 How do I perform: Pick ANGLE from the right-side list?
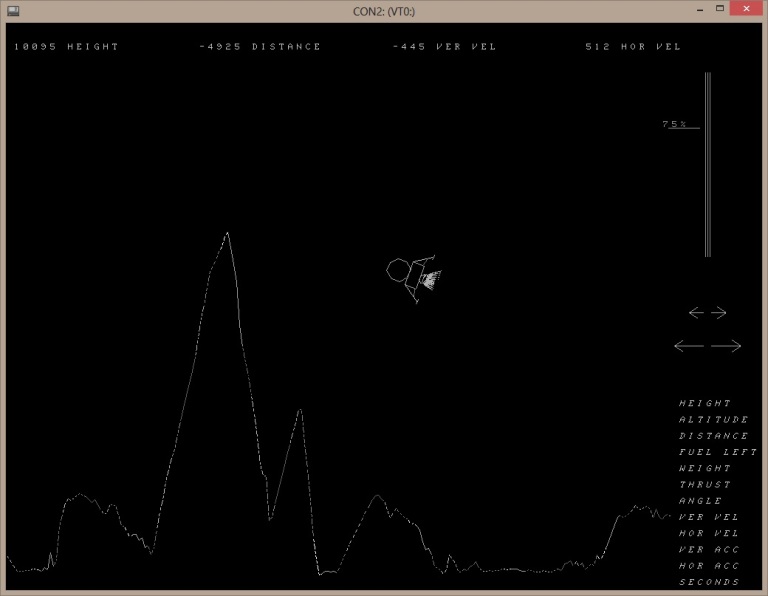point(700,501)
